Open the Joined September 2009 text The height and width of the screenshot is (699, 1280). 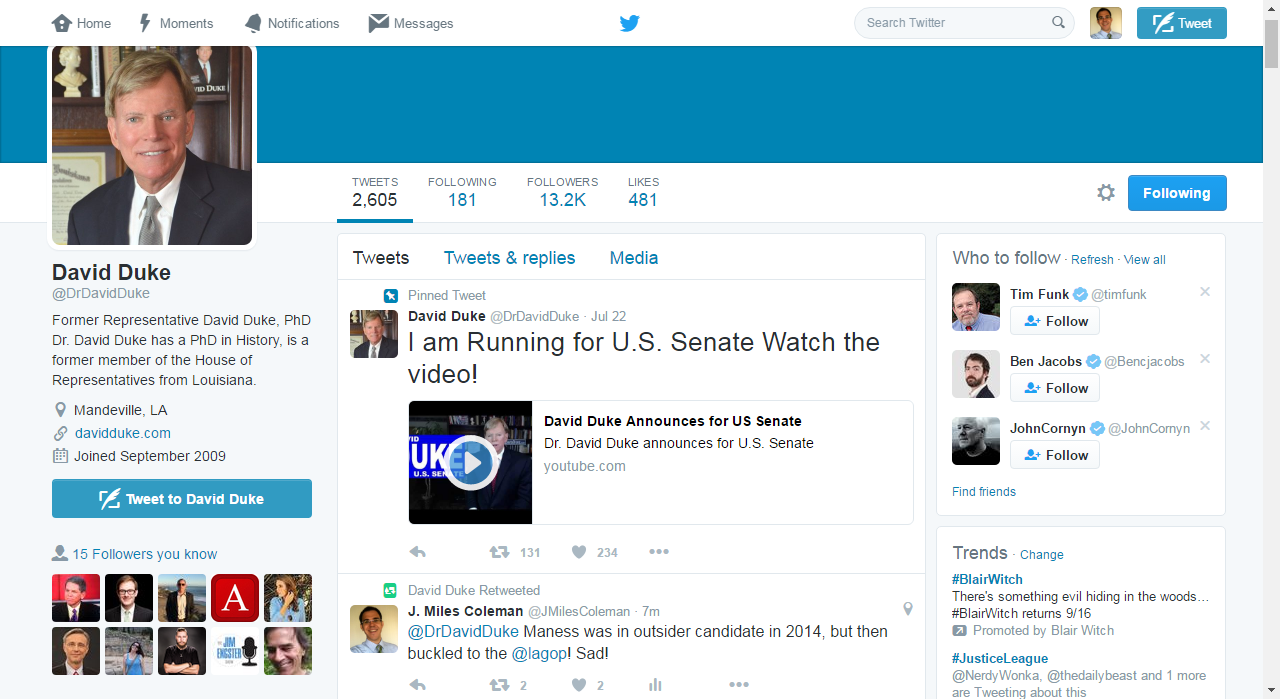150,456
